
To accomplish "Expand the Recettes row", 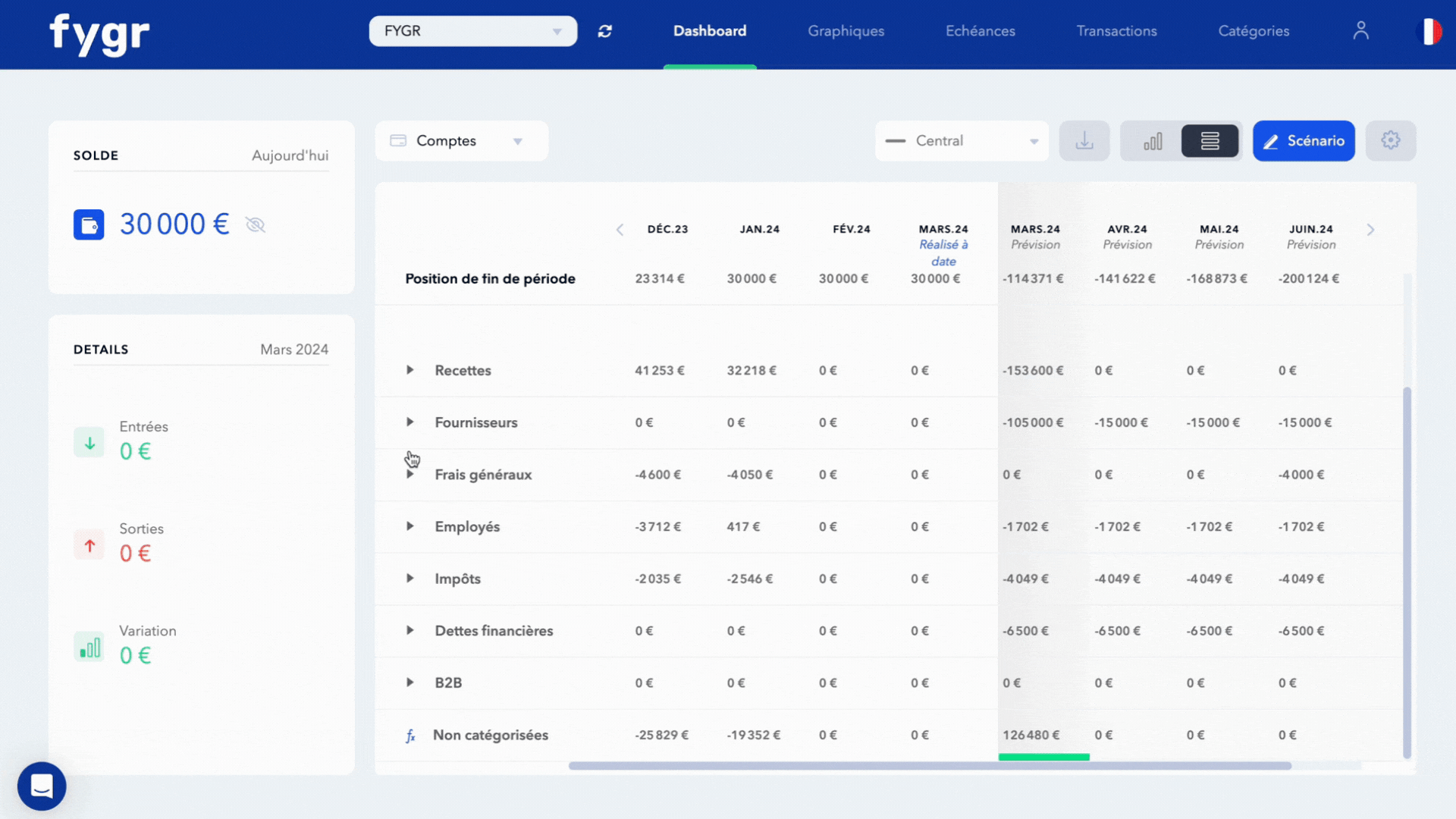I will (x=410, y=370).
